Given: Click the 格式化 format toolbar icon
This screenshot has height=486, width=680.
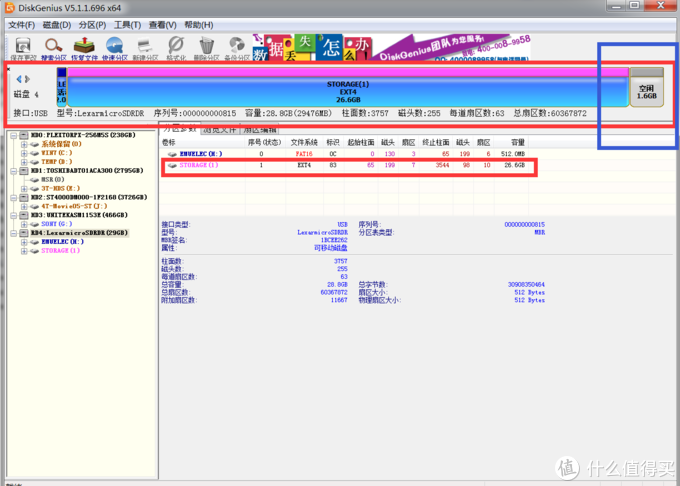Looking at the screenshot, I should tap(176, 49).
